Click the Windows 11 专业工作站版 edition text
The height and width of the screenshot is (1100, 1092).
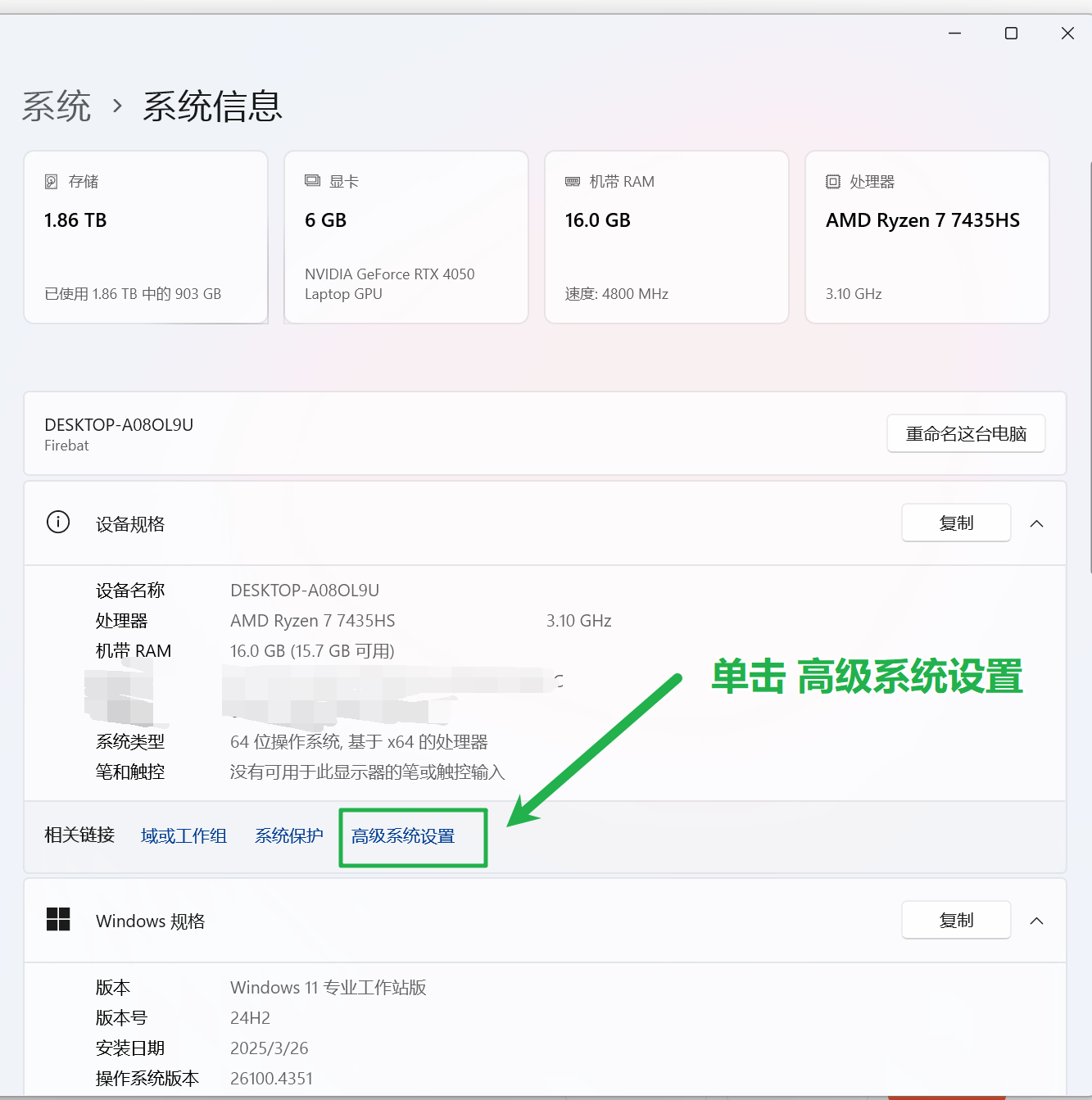(x=329, y=987)
